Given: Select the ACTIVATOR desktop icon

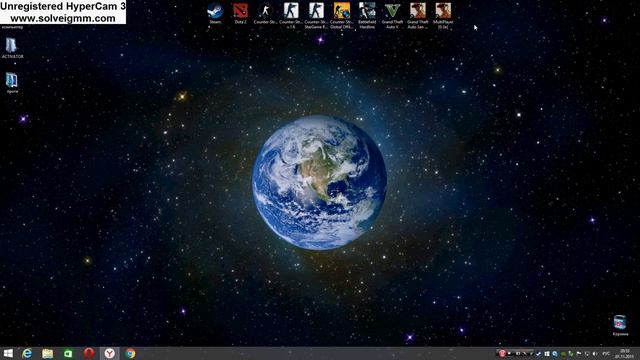Looking at the screenshot, I should pyautogui.click(x=12, y=48).
